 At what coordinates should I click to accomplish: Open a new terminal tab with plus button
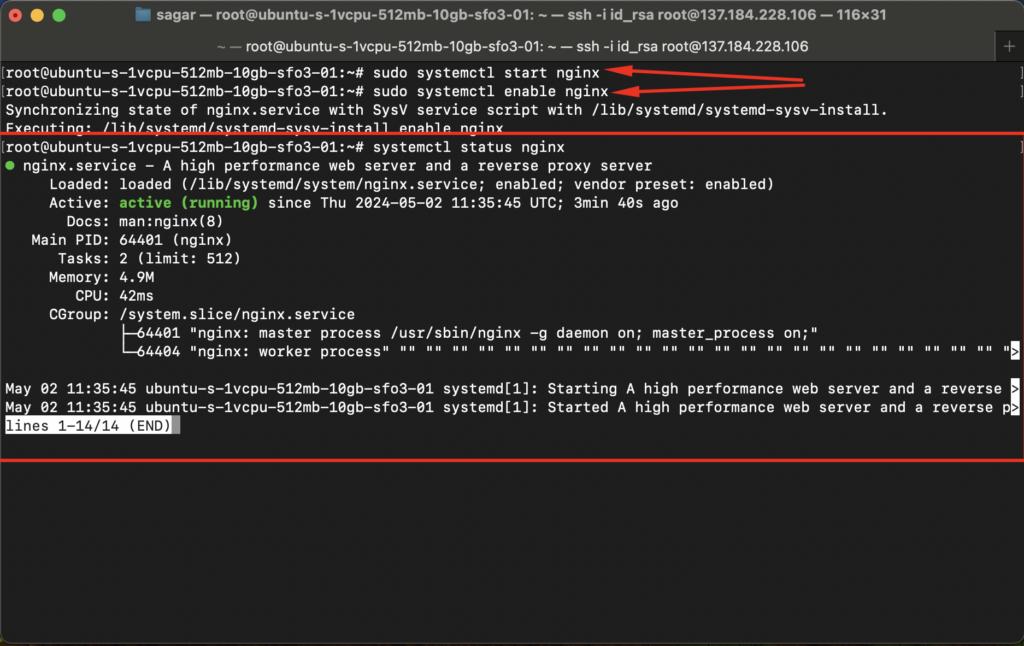point(1009,46)
